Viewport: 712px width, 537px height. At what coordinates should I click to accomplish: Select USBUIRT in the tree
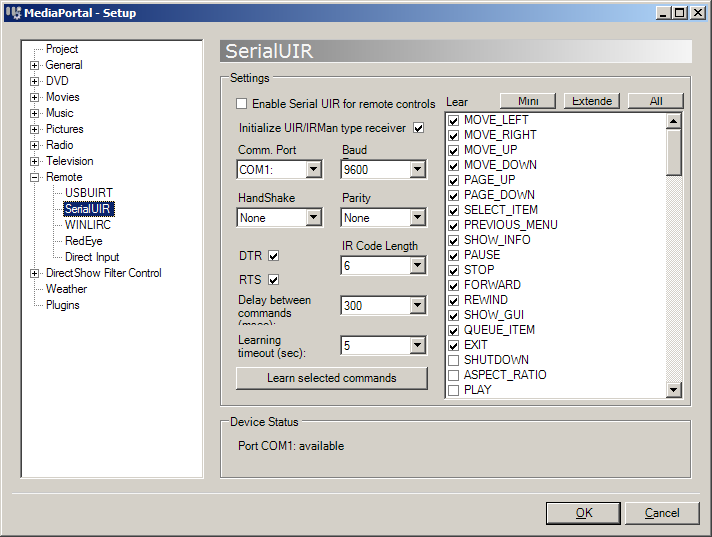pyautogui.click(x=89, y=193)
